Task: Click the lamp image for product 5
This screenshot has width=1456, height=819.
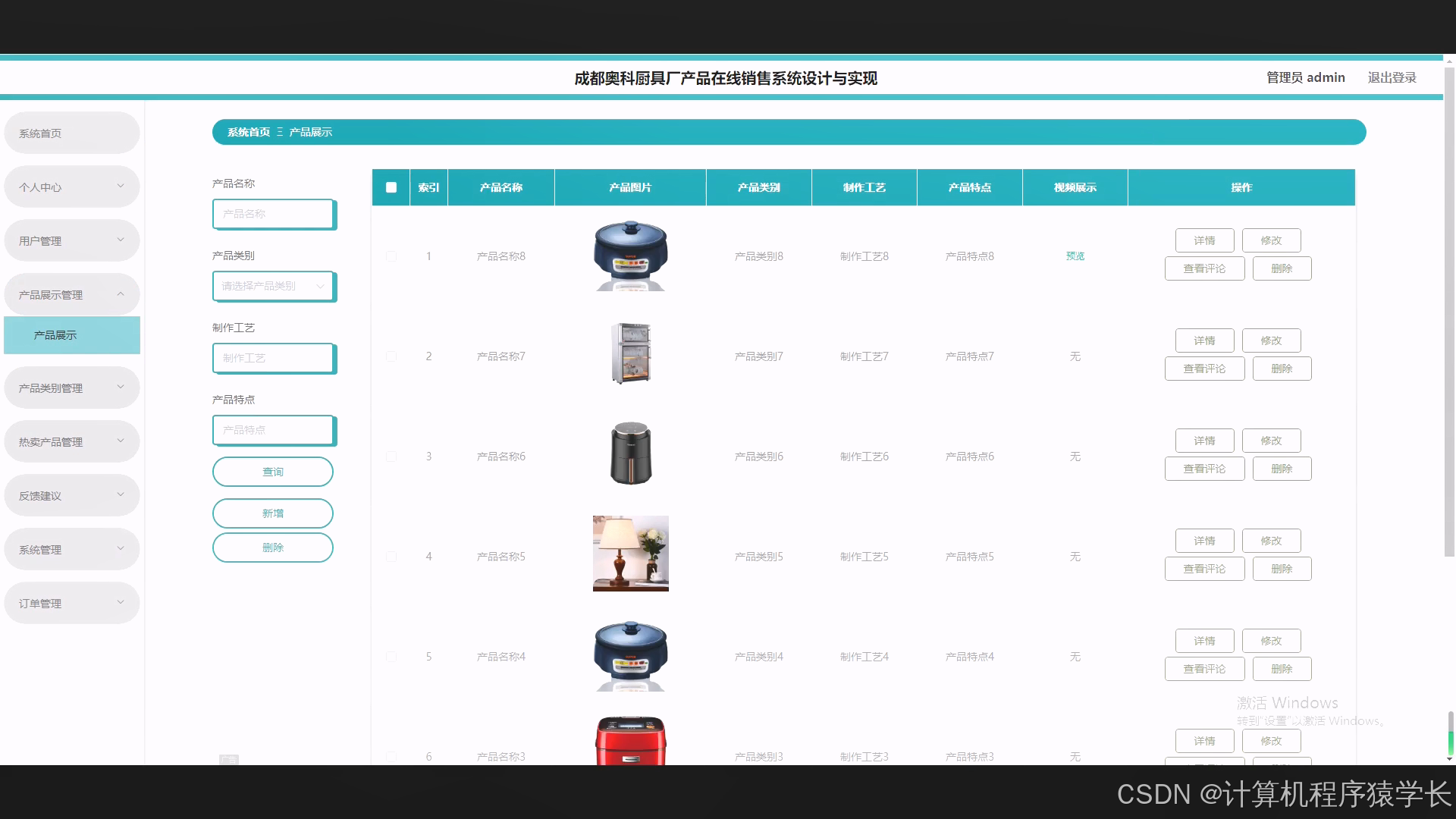Action: coord(630,554)
